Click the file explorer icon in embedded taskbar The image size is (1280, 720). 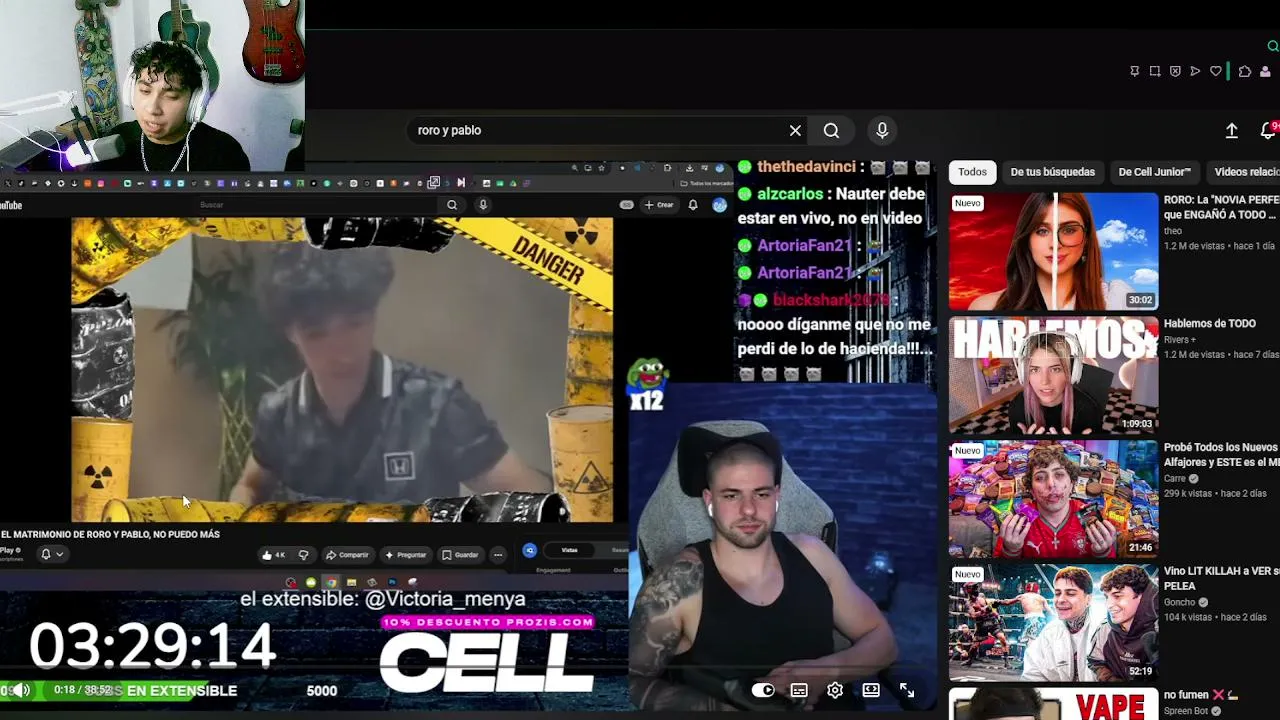coord(351,583)
